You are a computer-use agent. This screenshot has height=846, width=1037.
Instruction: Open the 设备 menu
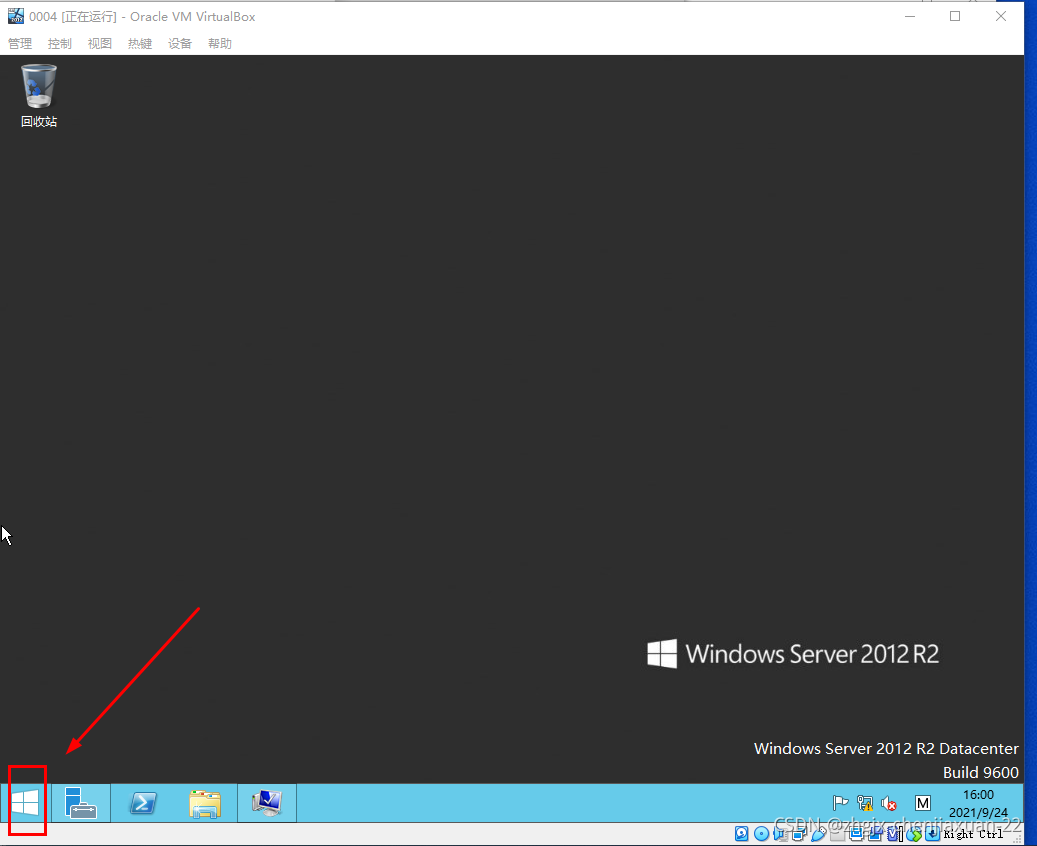point(180,44)
